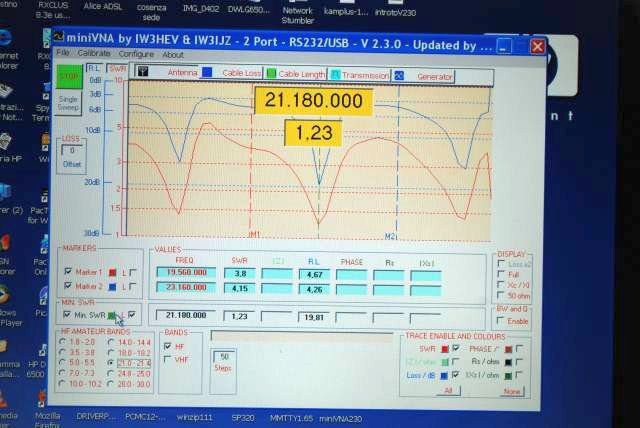Toggle the Min. SWR checkbox
The height and width of the screenshot is (428, 640).
tap(67, 314)
